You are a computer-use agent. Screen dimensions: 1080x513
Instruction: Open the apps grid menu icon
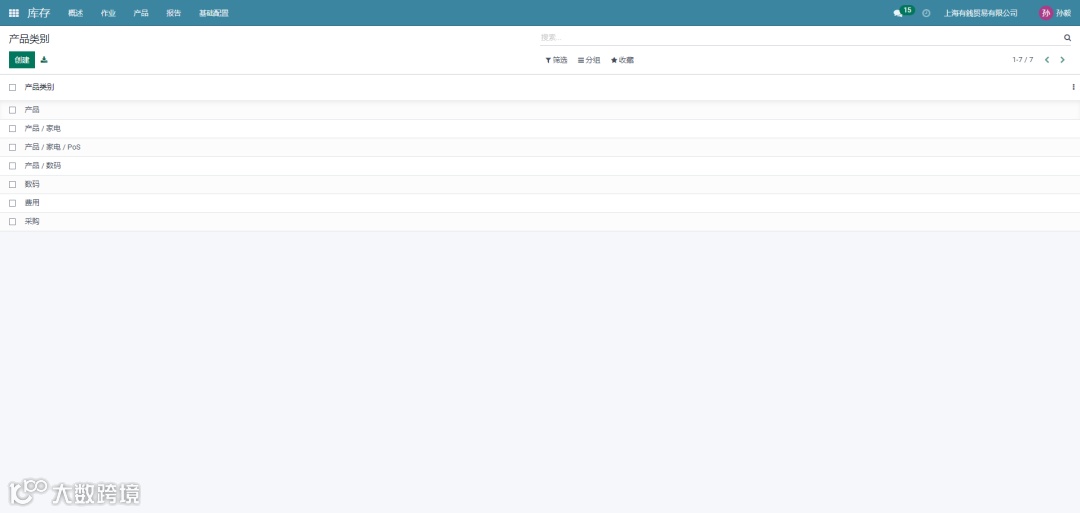(x=14, y=13)
